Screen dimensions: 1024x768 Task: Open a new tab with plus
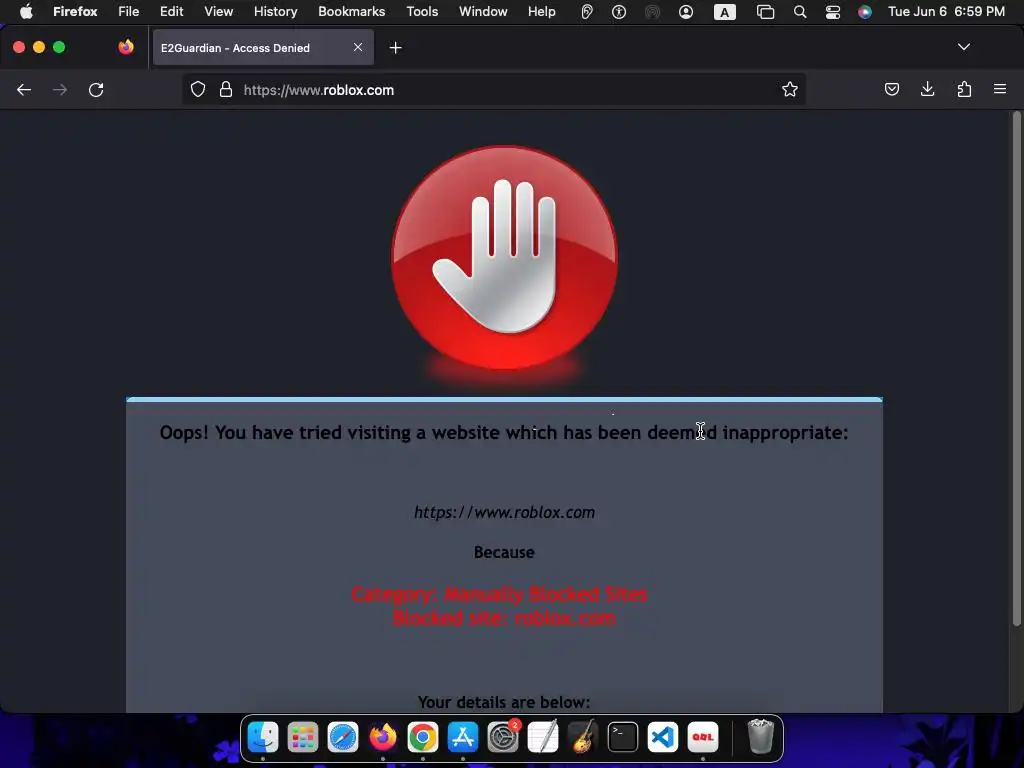coord(395,48)
